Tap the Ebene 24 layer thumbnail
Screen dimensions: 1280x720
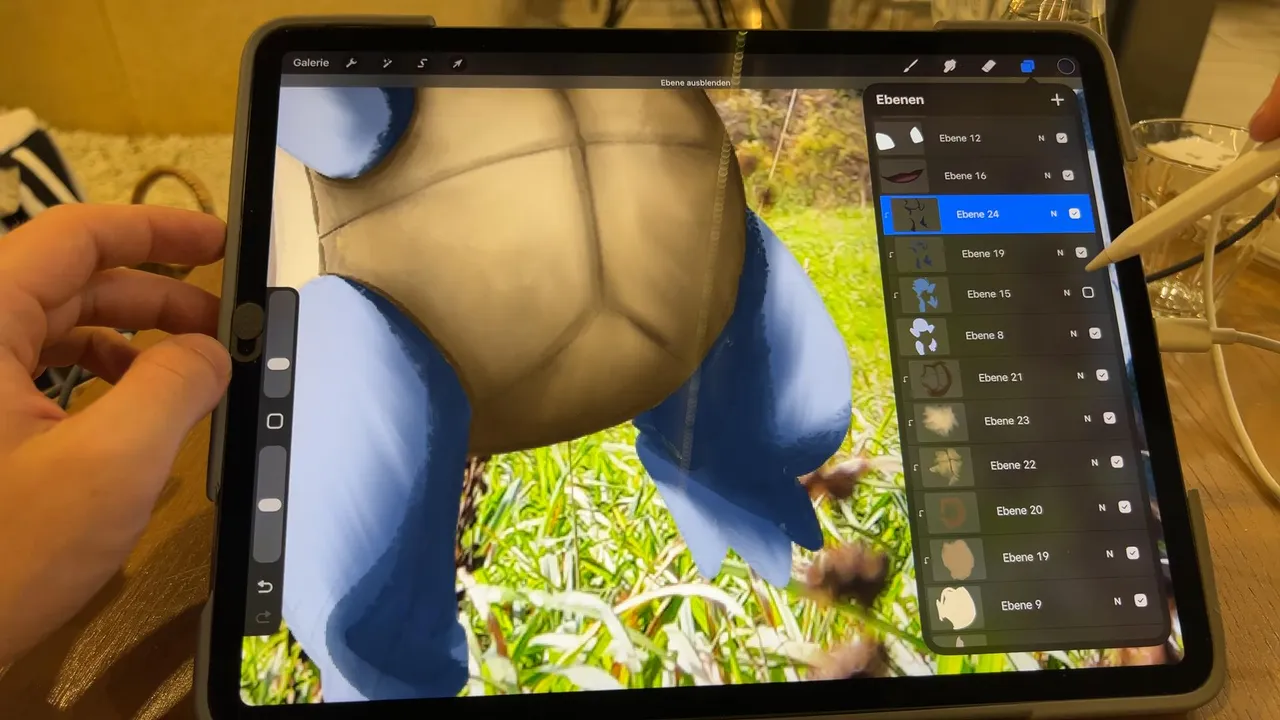[916, 214]
